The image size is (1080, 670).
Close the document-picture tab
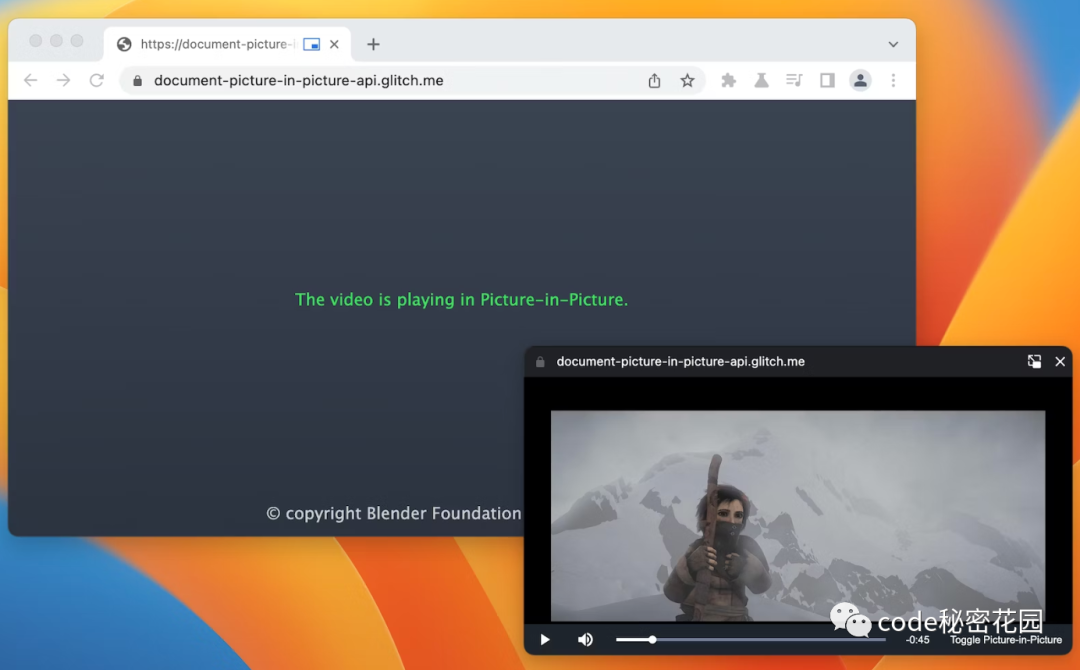(x=334, y=44)
